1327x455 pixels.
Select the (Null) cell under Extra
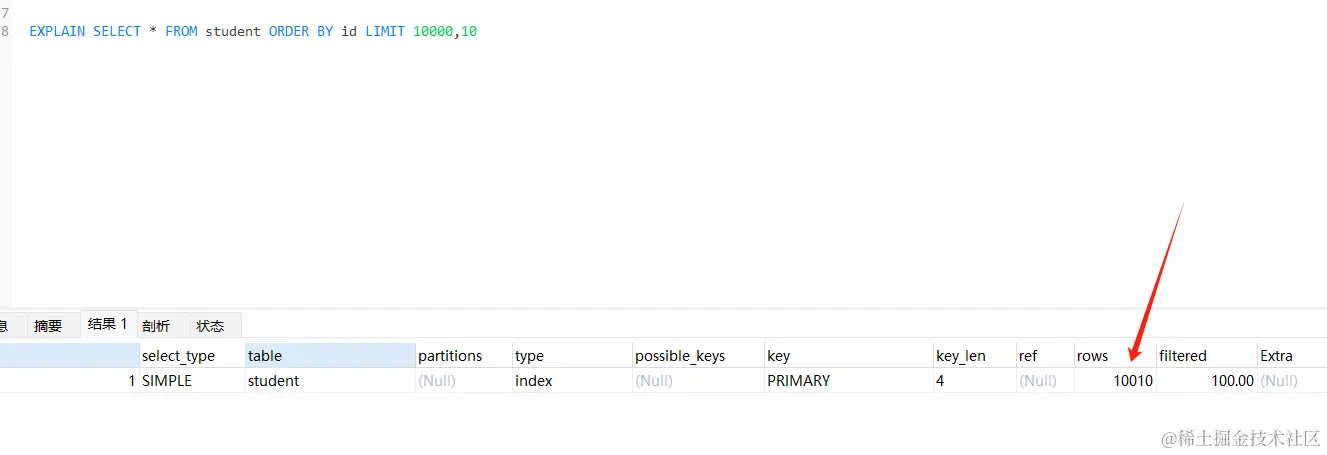pos(1279,381)
